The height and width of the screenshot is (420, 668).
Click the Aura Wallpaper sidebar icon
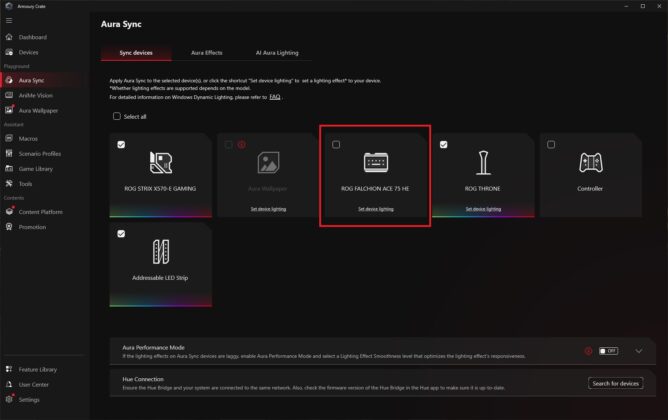coord(9,110)
